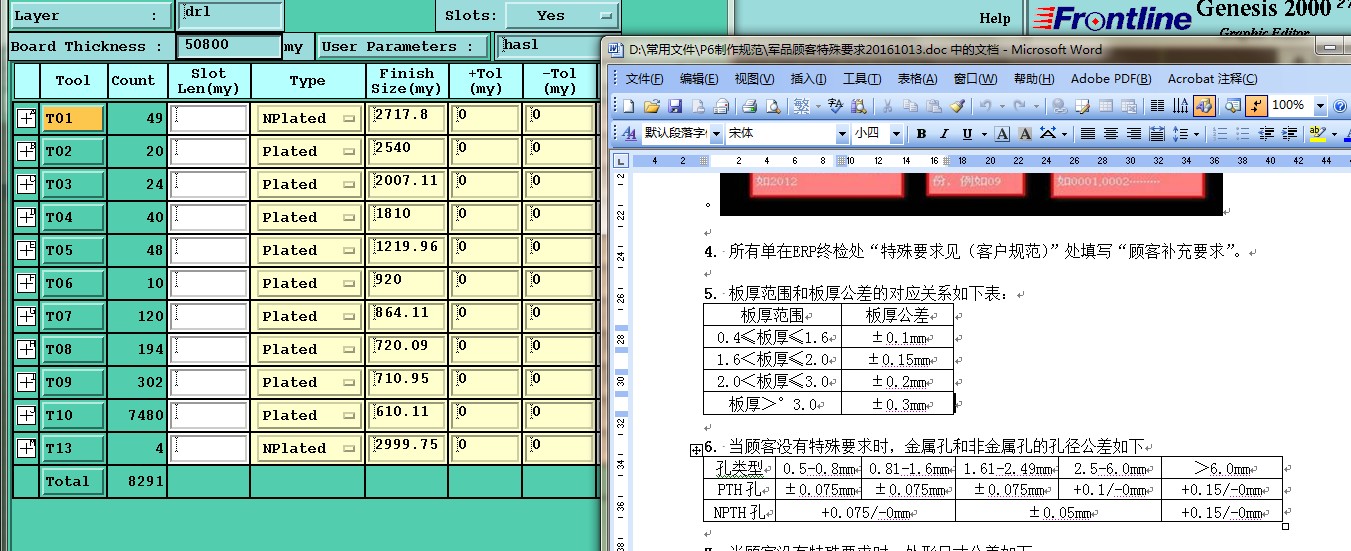Open the Slots Yes dropdown in Genesis
Image resolution: width=1351 pixels, height=551 pixels.
click(562, 16)
